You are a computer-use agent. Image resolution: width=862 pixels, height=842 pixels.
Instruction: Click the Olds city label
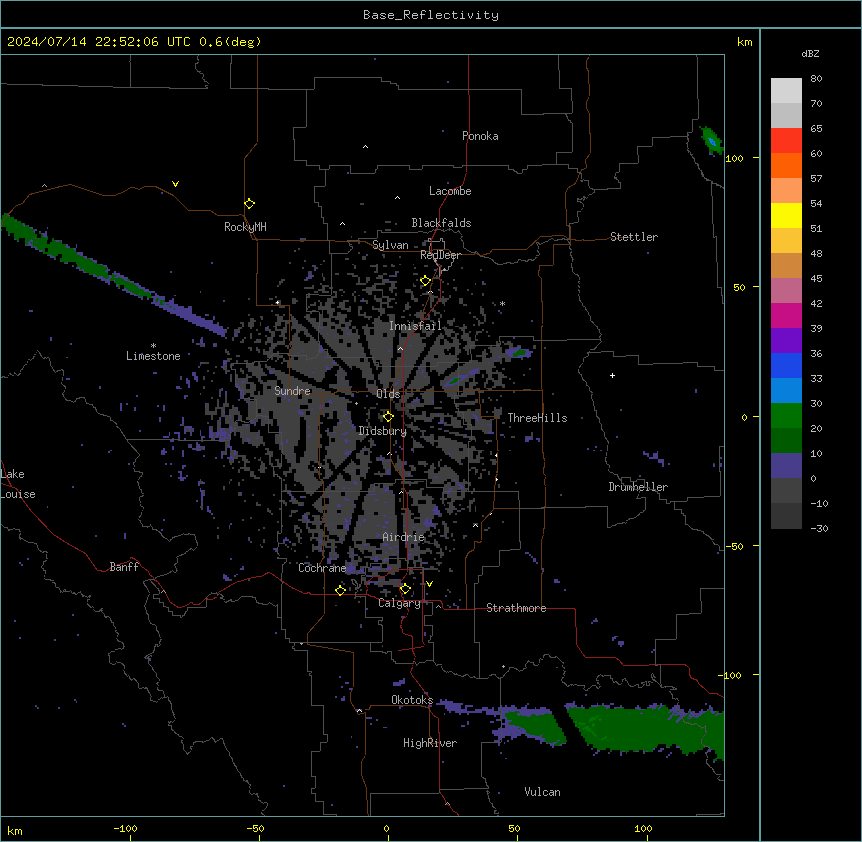coord(388,394)
